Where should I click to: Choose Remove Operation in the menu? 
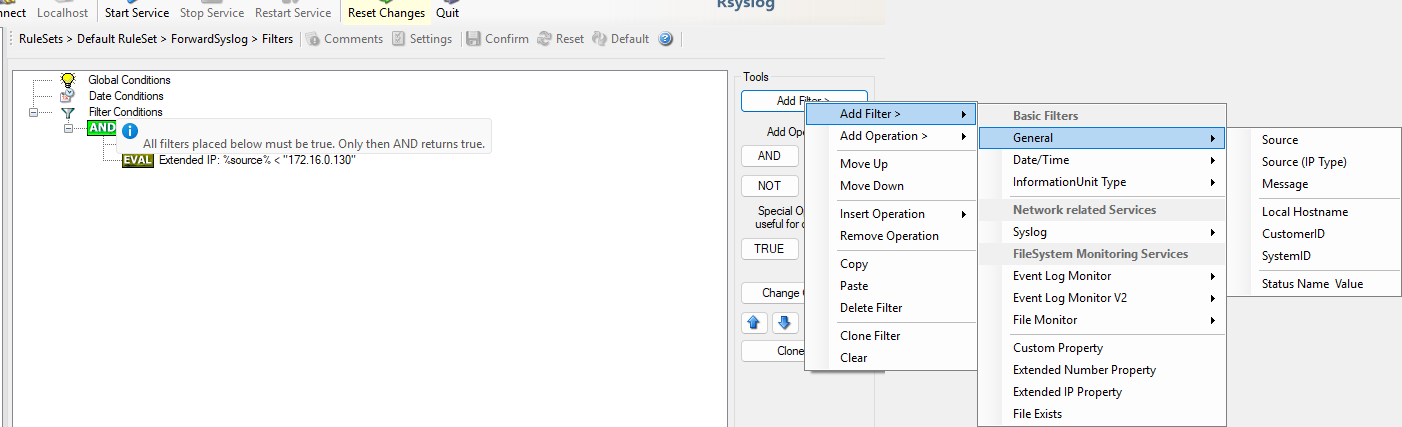(x=891, y=236)
